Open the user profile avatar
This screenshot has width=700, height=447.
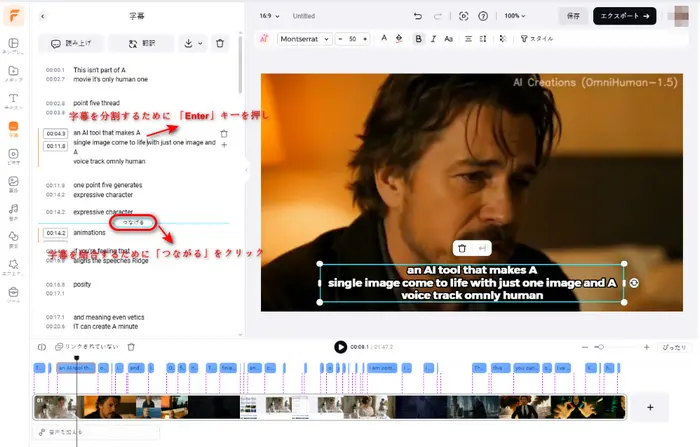click(680, 16)
